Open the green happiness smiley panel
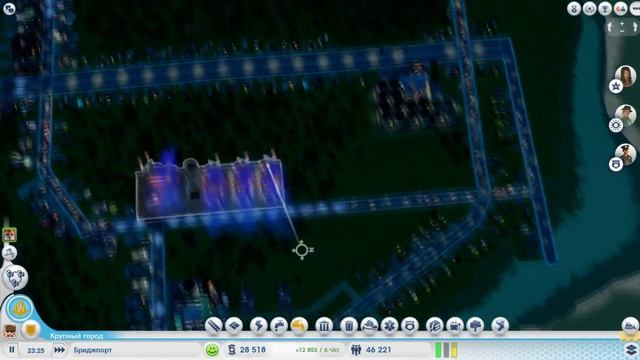 pos(212,350)
